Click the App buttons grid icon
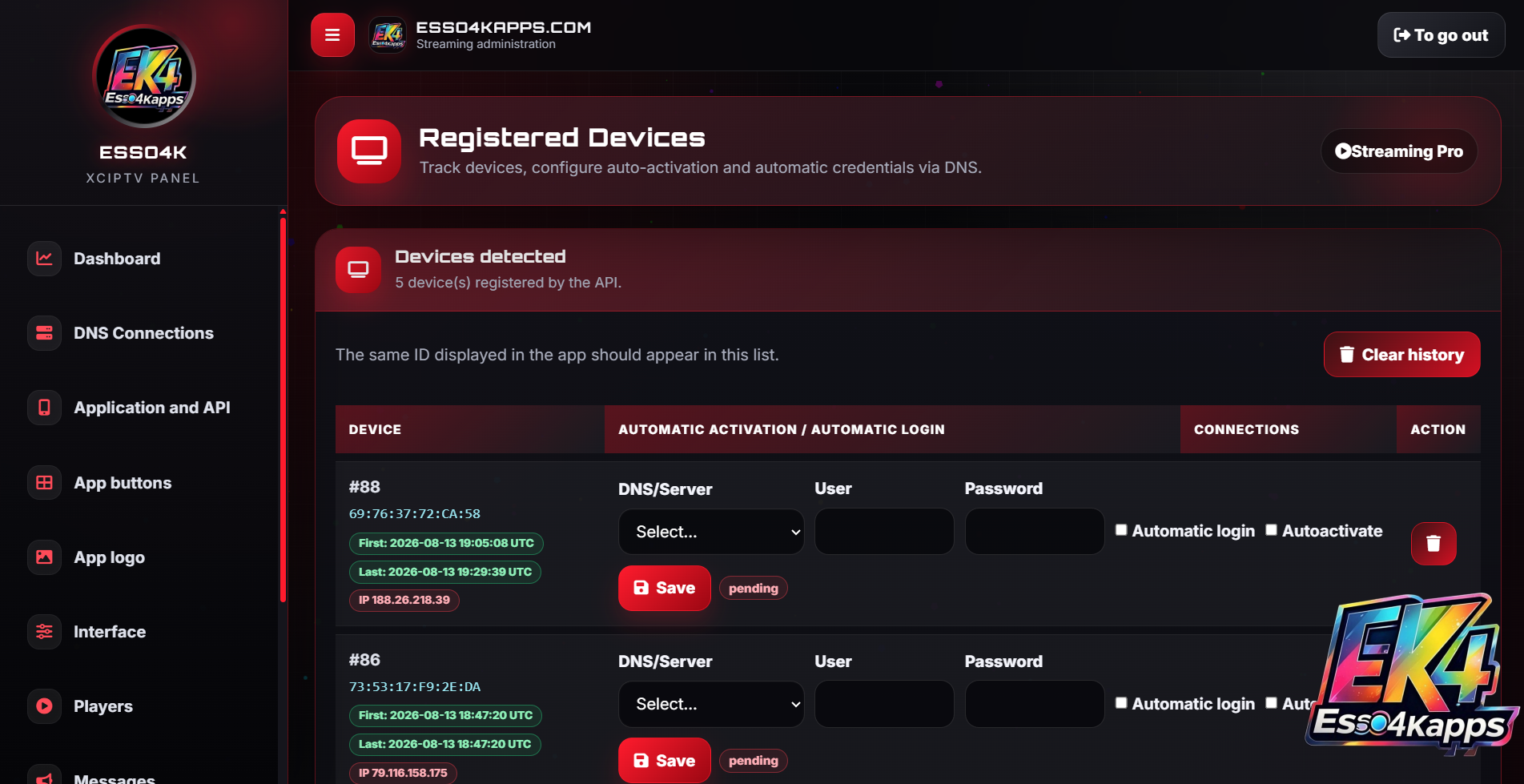This screenshot has width=1524, height=784. click(x=44, y=483)
